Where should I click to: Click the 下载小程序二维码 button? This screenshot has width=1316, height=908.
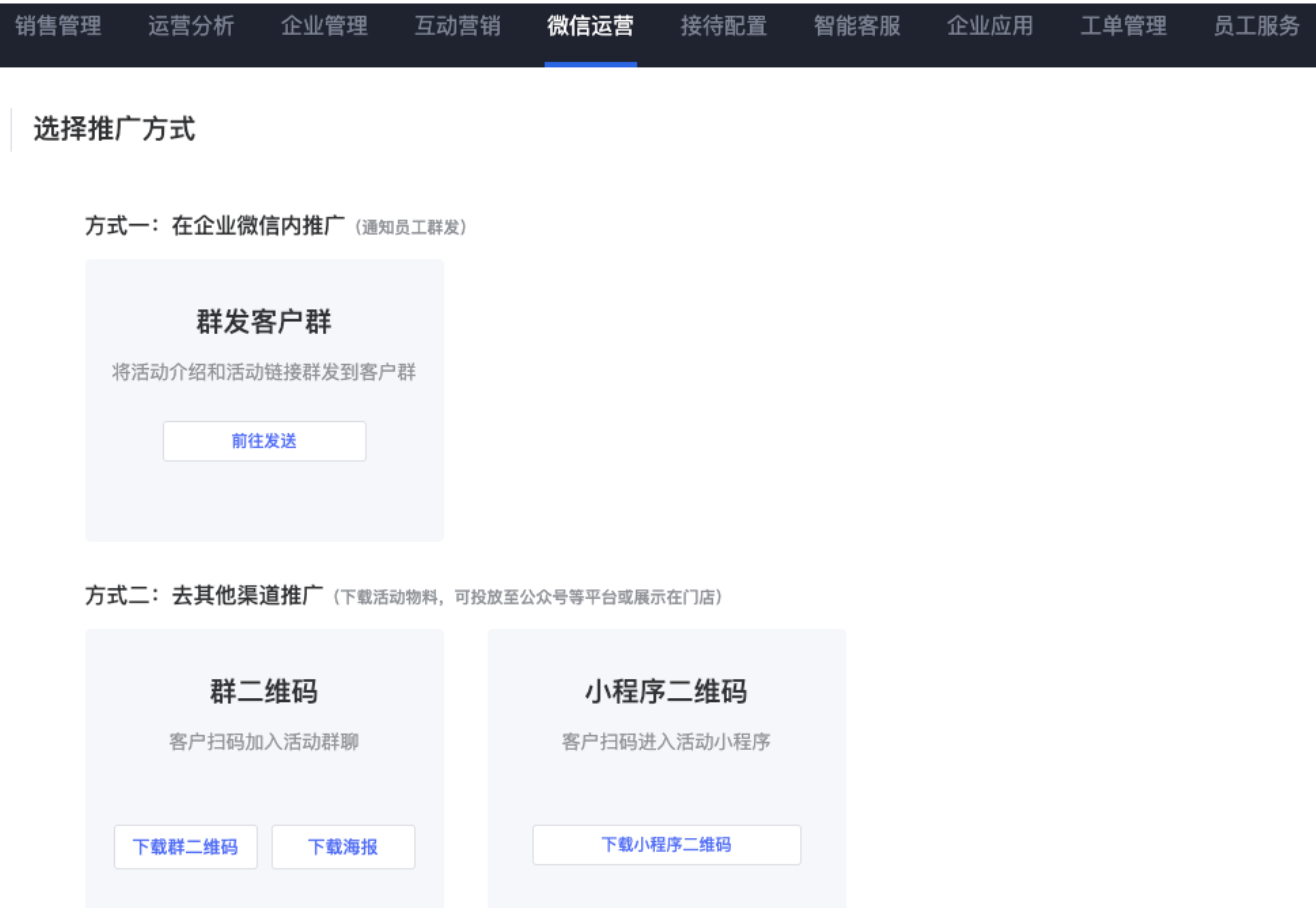[x=666, y=845]
